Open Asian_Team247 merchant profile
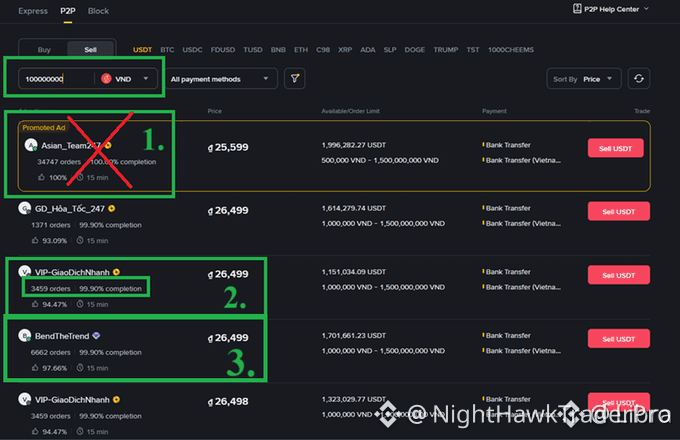The image size is (680, 440). [x=71, y=146]
